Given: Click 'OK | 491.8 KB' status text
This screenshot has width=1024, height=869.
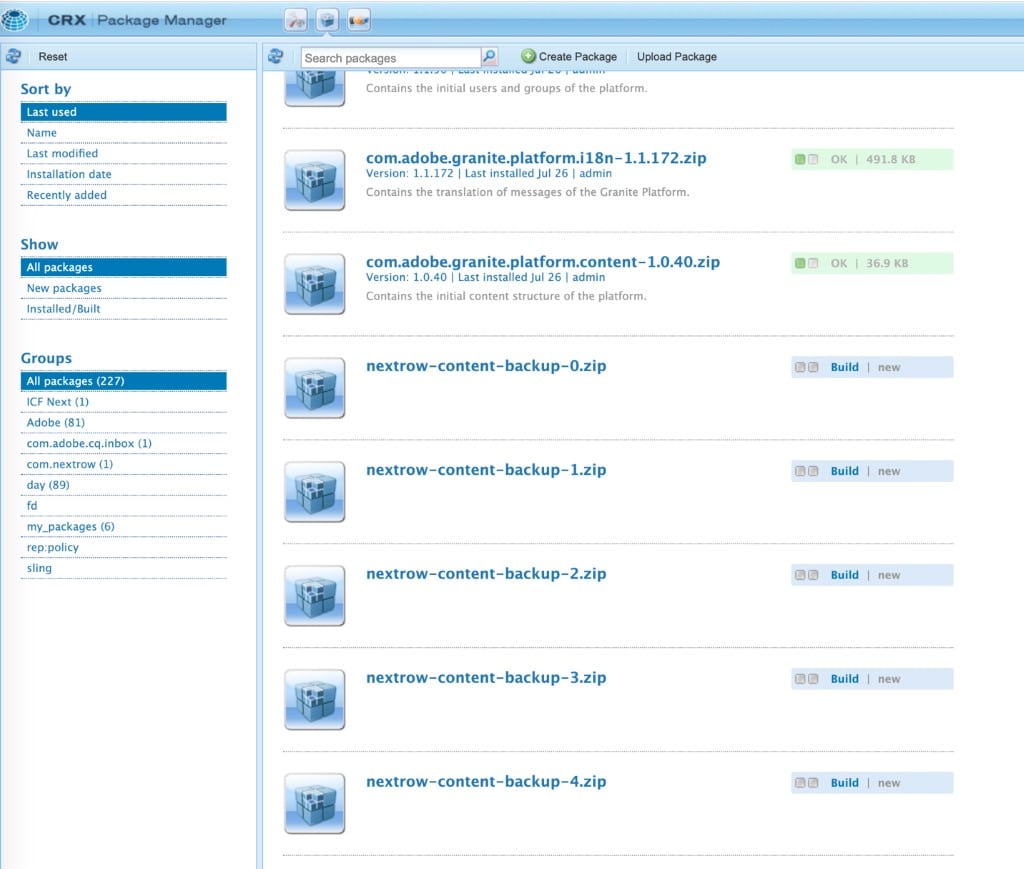Looking at the screenshot, I should pos(872,159).
